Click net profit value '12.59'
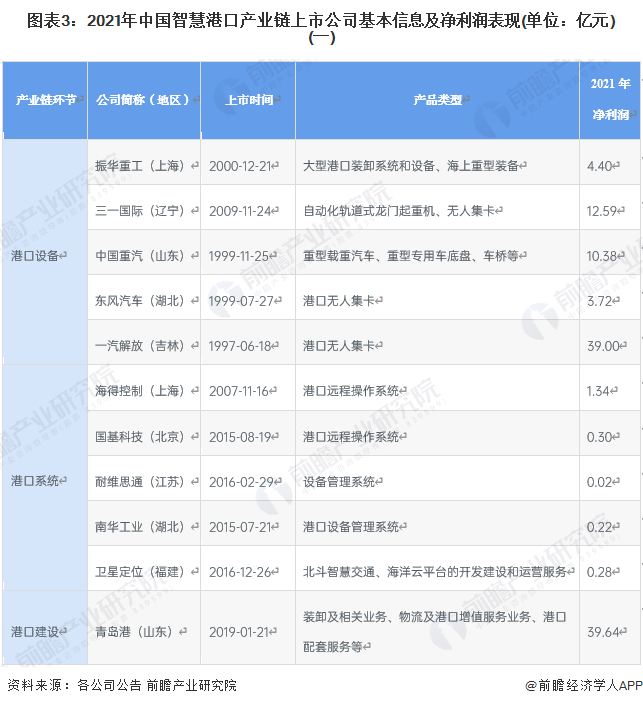Viewport: 643px width, 706px height. coord(602,211)
